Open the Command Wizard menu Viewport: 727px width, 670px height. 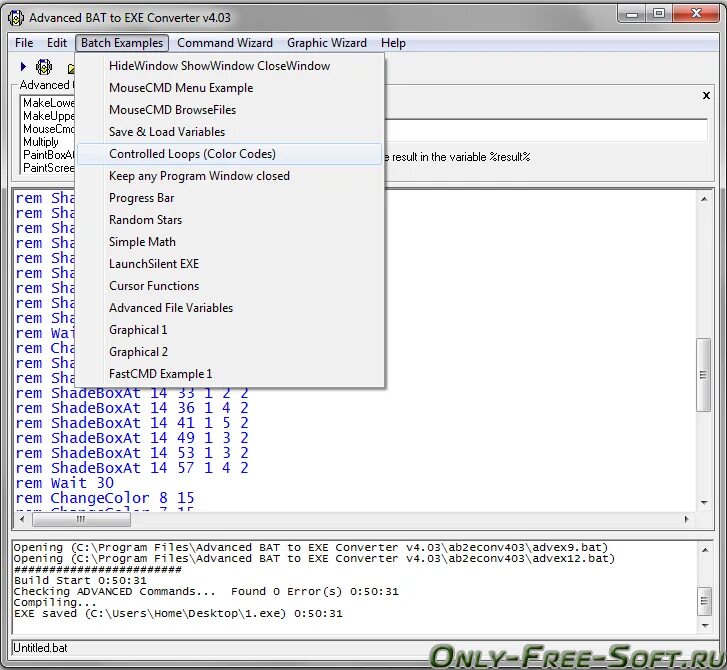(x=225, y=43)
